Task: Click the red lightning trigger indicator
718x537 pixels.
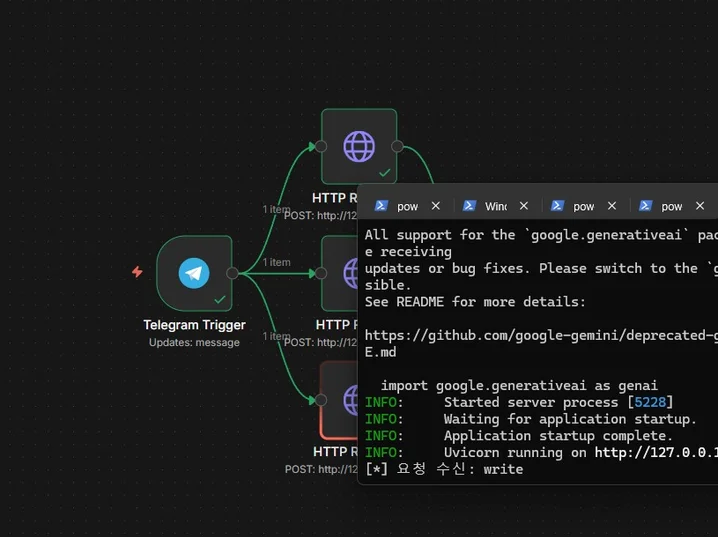Action: pos(137,272)
